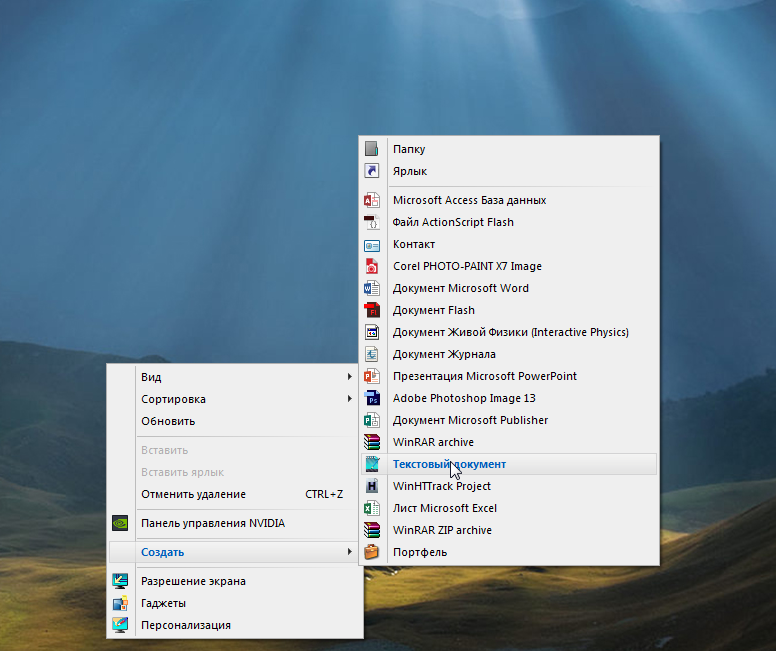Create Adobe Photoshop Image 13
The image size is (776, 651).
(509, 398)
